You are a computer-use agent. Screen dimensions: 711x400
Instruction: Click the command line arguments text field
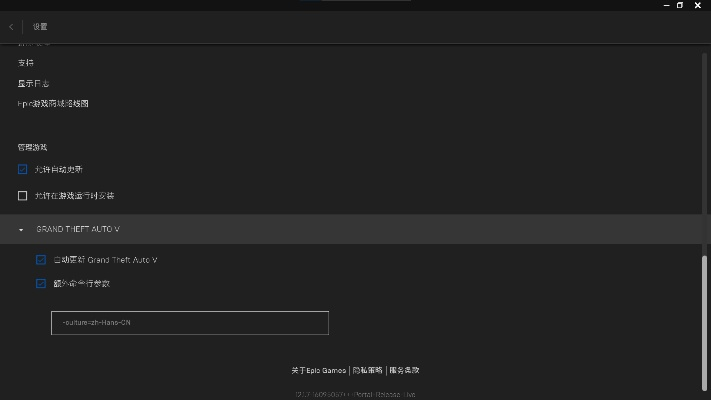tap(189, 323)
